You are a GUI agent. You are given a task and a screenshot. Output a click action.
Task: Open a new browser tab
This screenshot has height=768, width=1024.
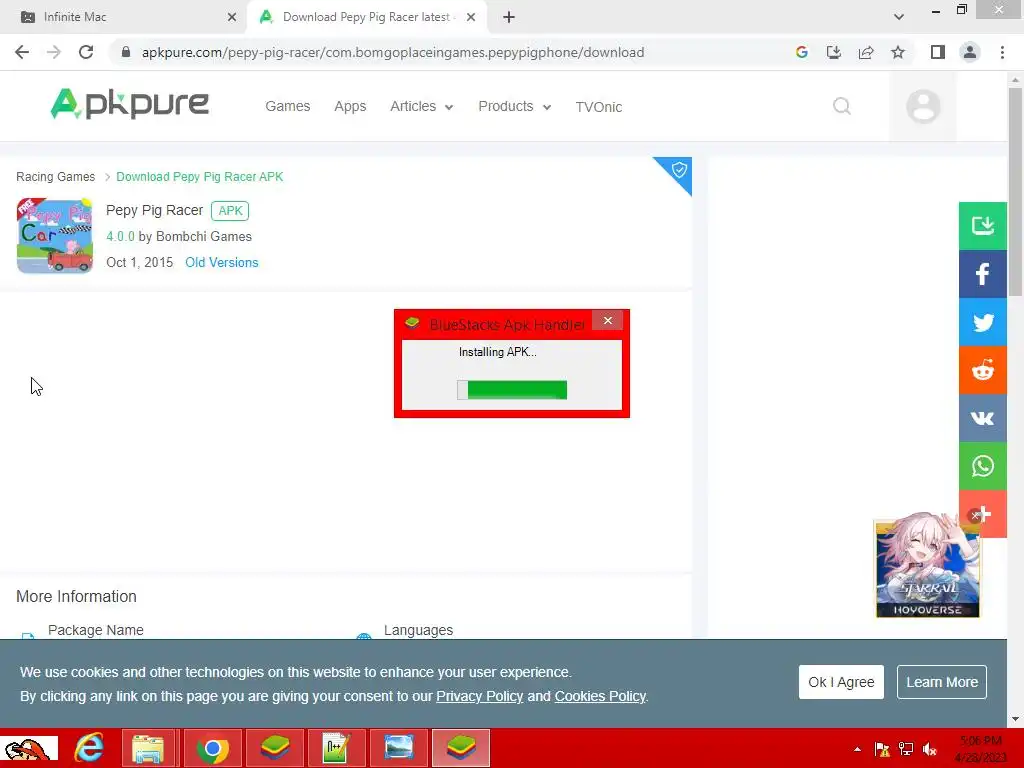509,18
